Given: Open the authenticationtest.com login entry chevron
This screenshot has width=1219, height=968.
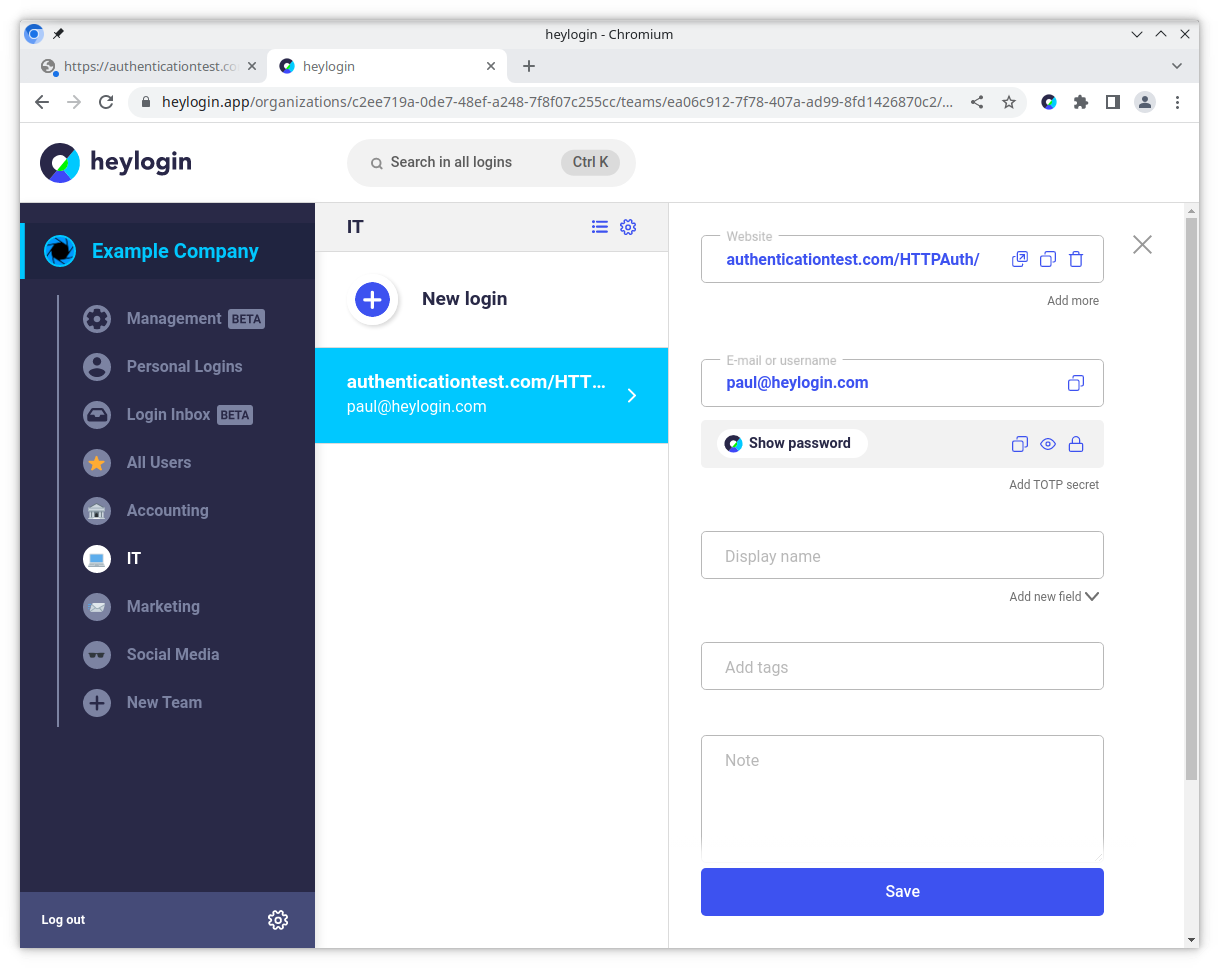Looking at the screenshot, I should [632, 396].
